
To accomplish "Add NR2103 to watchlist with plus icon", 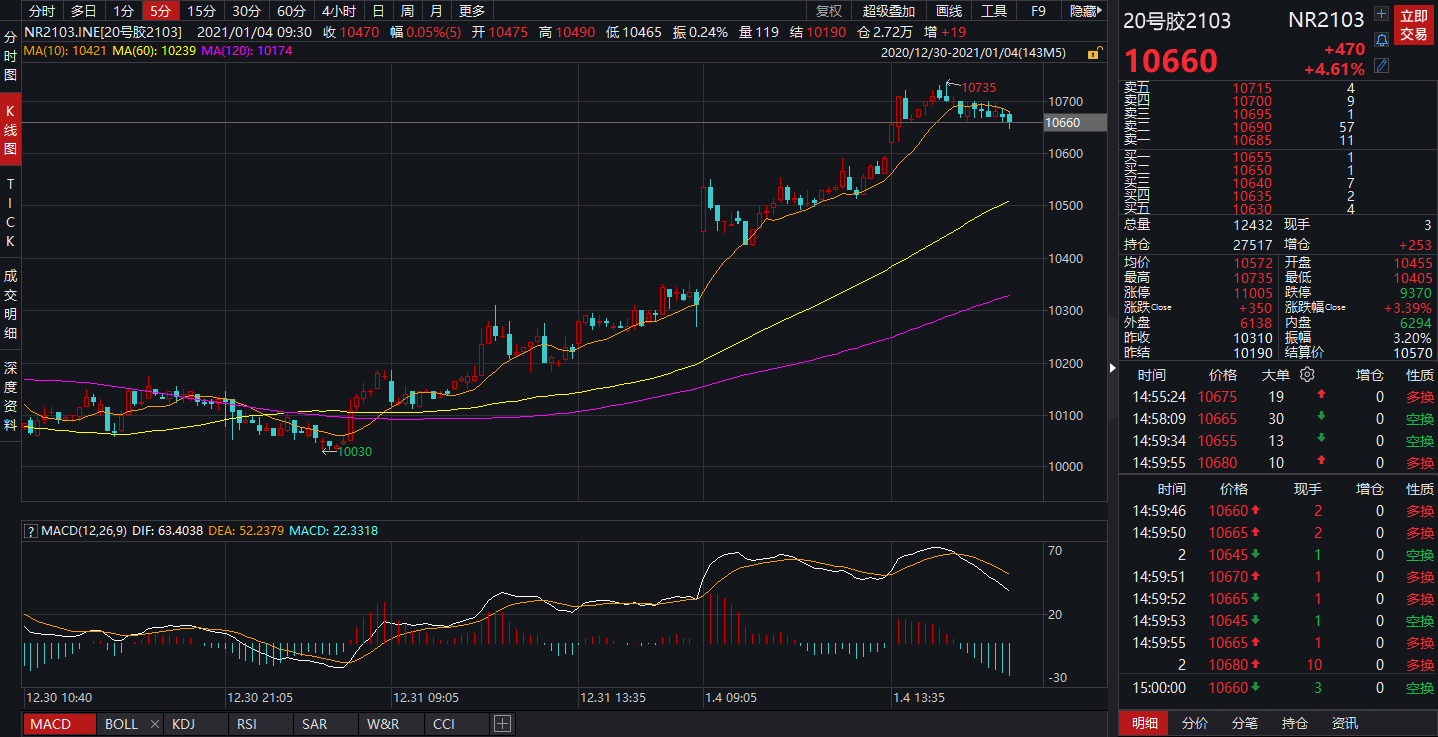I will [x=1381, y=14].
